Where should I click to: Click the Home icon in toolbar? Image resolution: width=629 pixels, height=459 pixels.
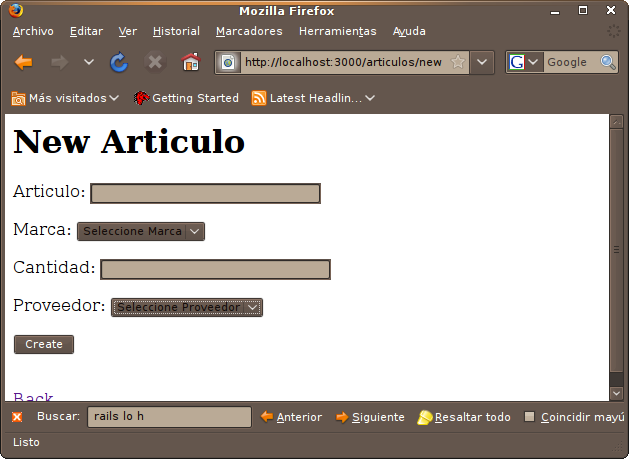tap(190, 62)
